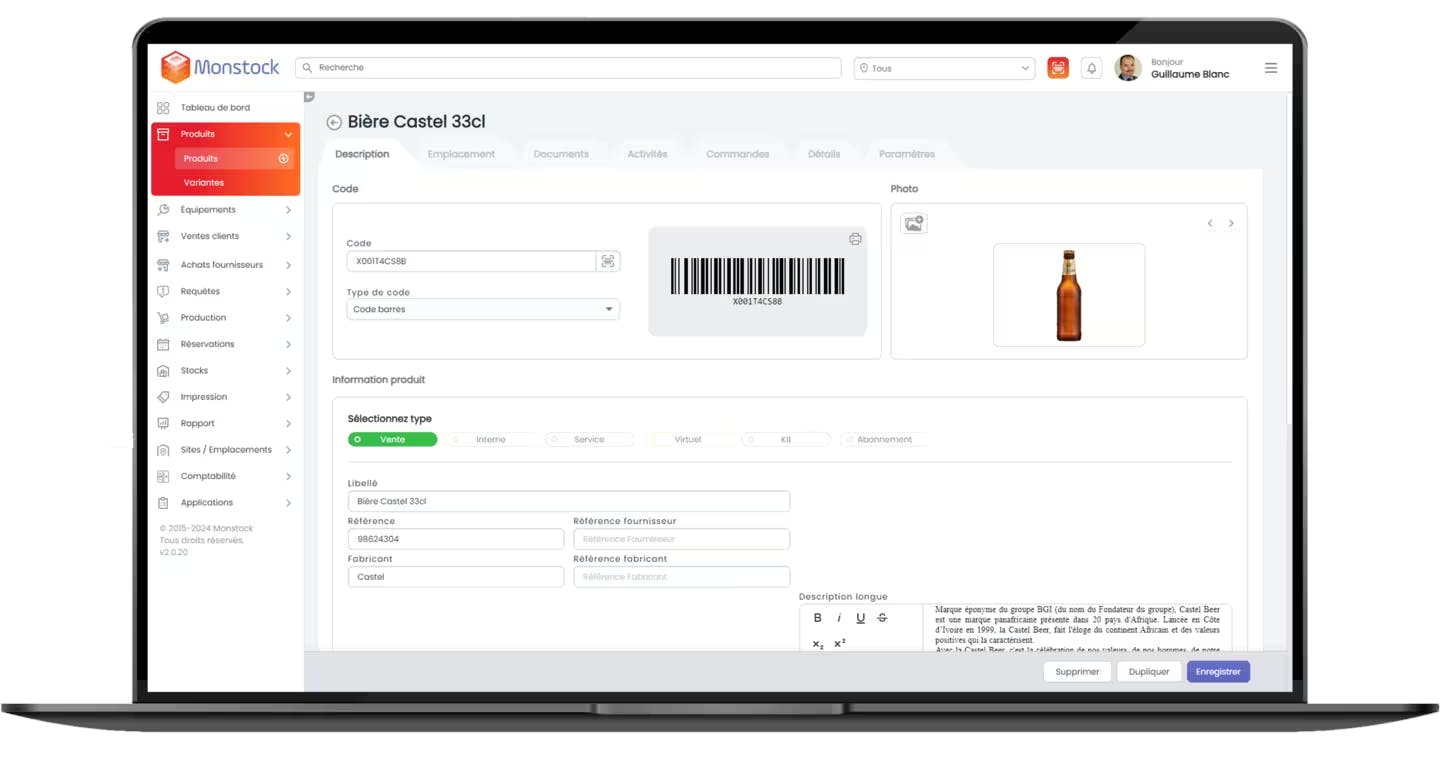This screenshot has width=1440, height=758.
Task: Click the add photo icon
Action: coord(913,224)
